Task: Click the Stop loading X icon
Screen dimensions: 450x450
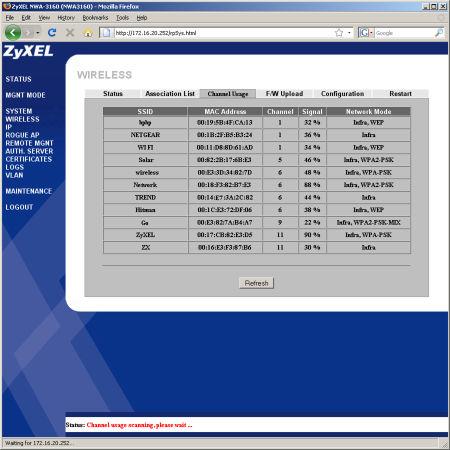Action: coord(70,32)
